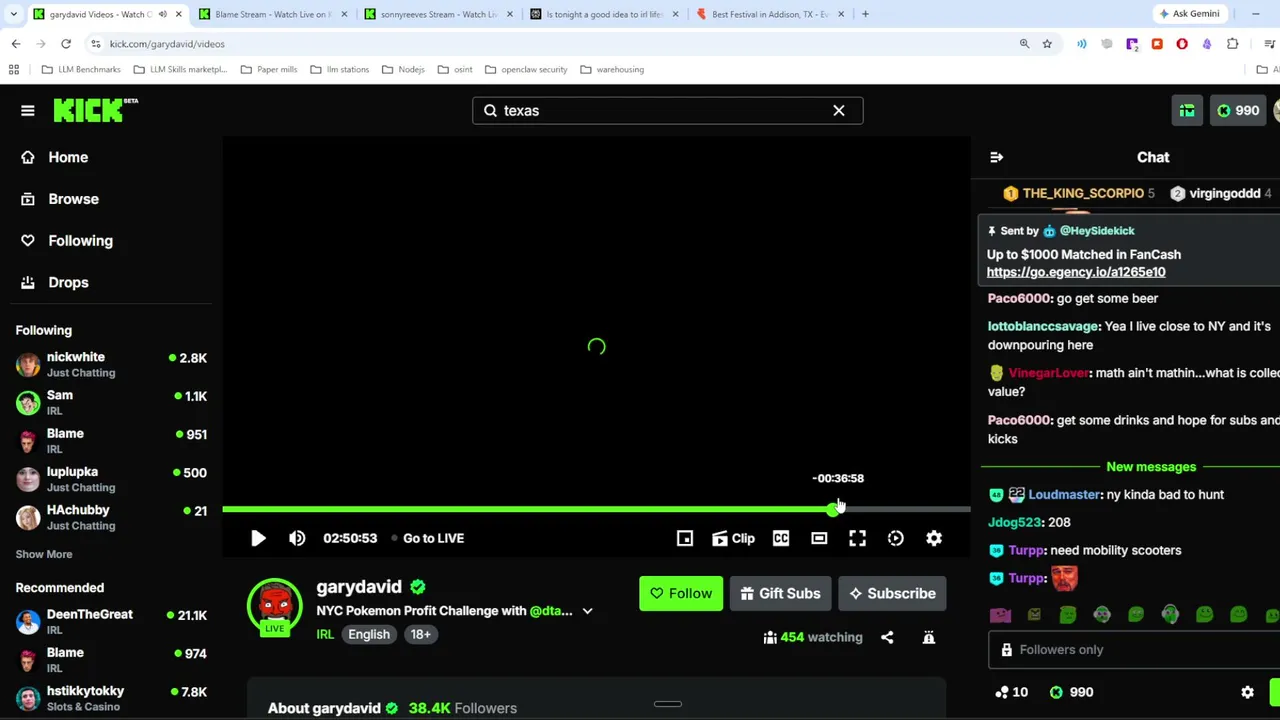
Task: Open the browser extensions puzzle icon
Action: point(1232,44)
